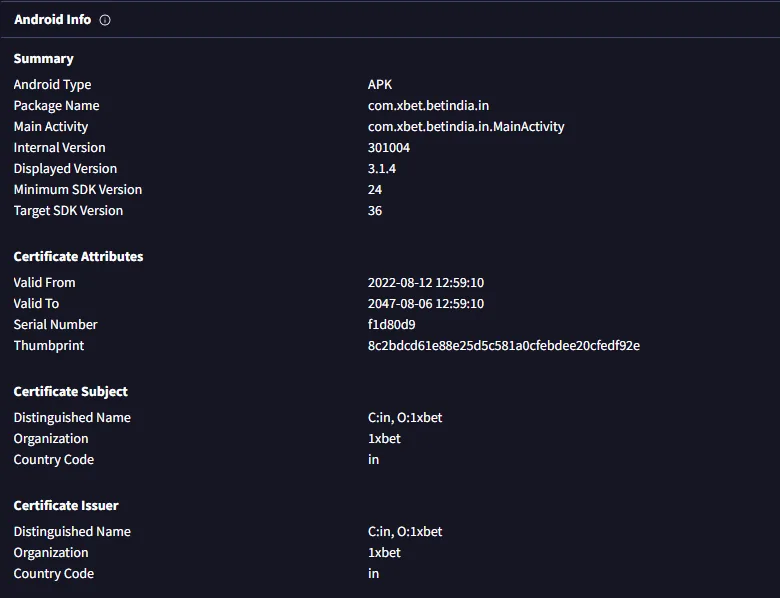780x598 pixels.
Task: Click Organization label under Certificate Issuer
Action: point(51,553)
